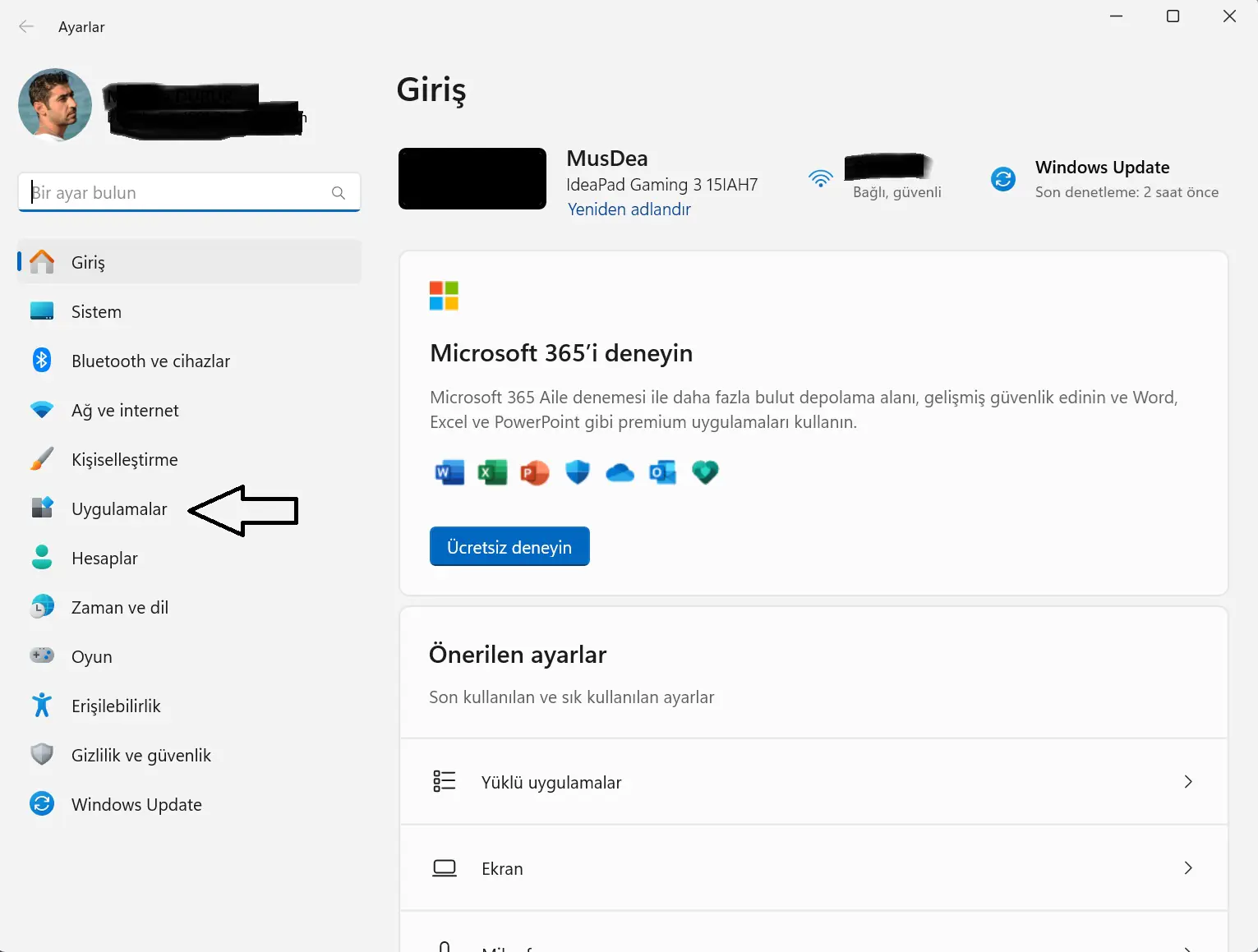
Task: Go to Zaman ve dil
Action: (189, 607)
